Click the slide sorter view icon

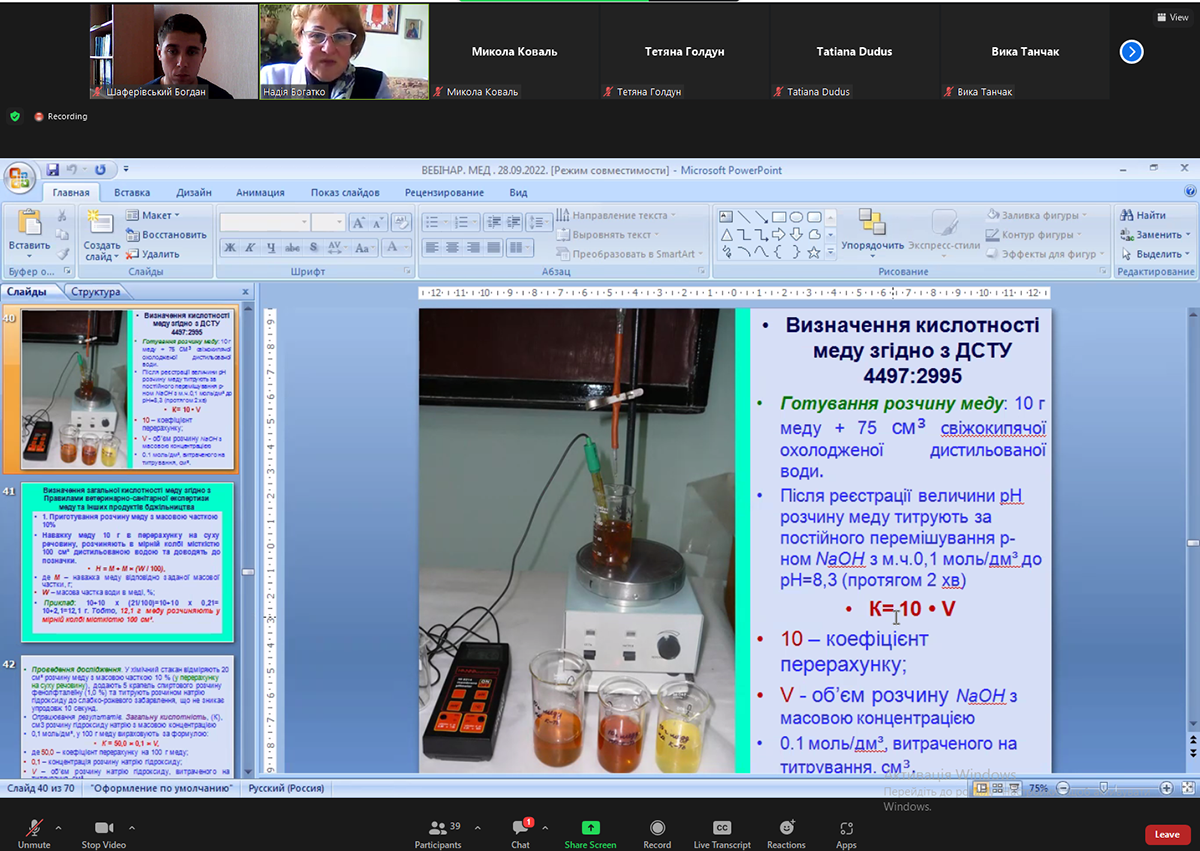click(998, 788)
